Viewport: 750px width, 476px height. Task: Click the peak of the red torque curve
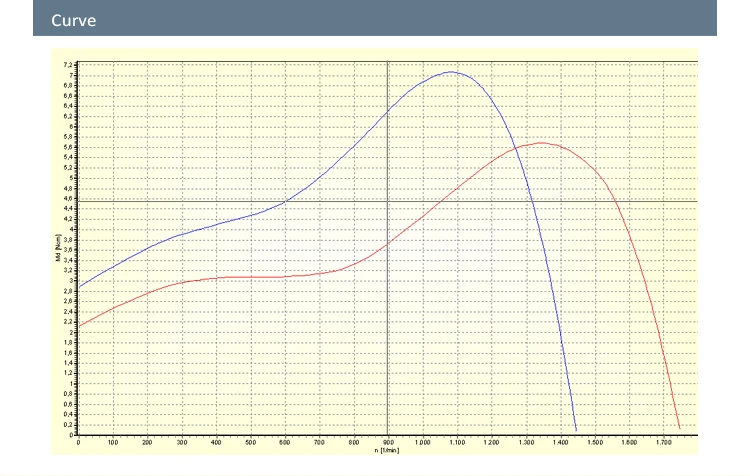(541, 143)
